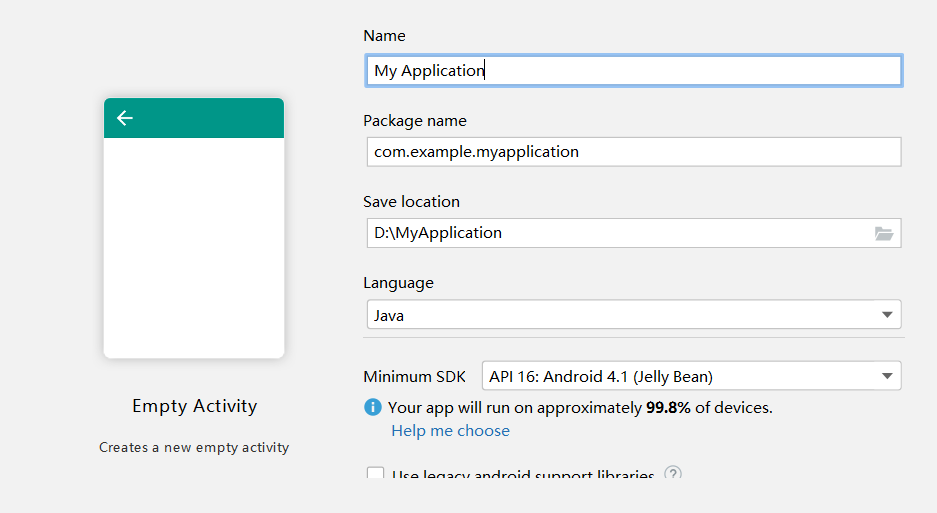Image resolution: width=937 pixels, height=513 pixels.
Task: Click the Package name text field
Action: 633,152
